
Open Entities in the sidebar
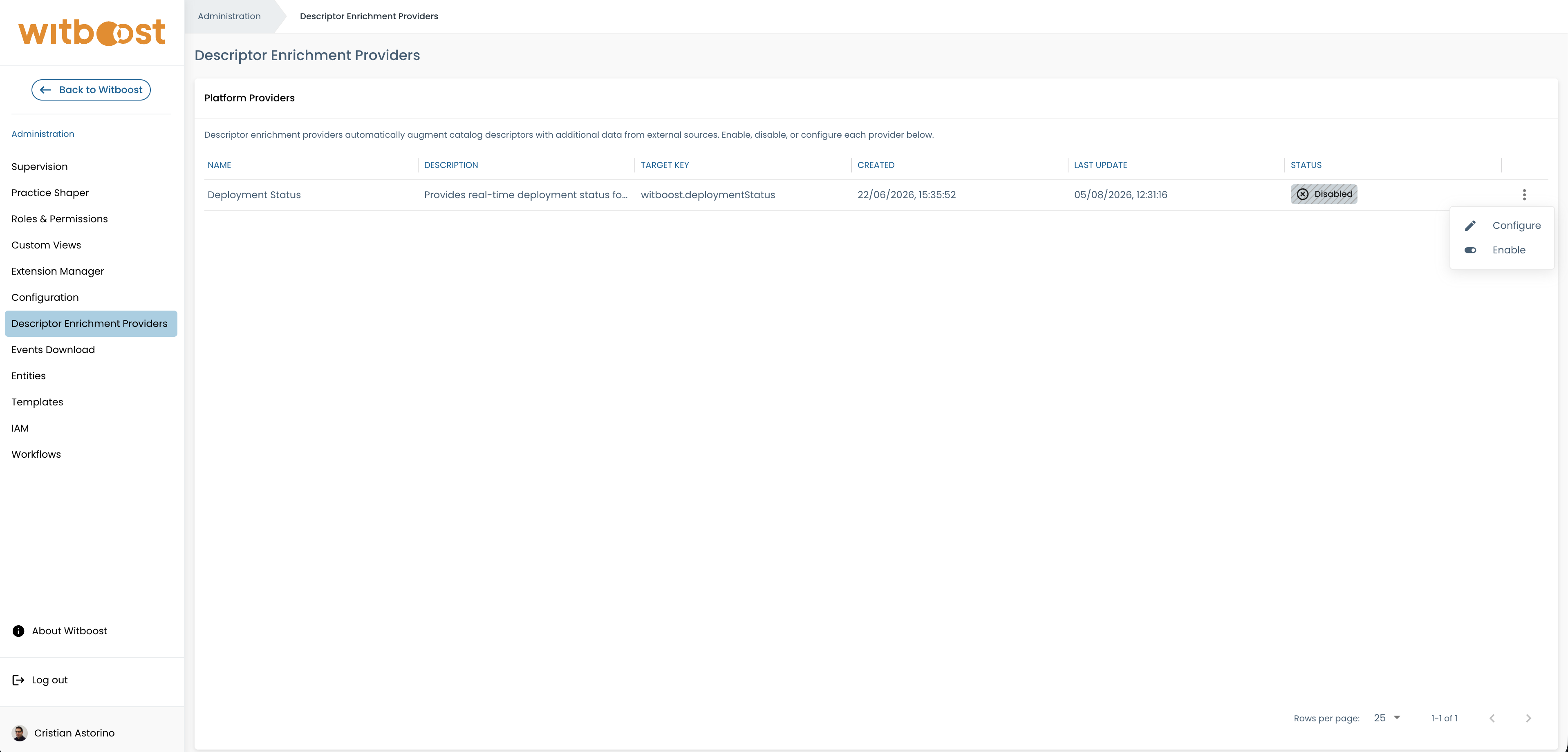29,376
